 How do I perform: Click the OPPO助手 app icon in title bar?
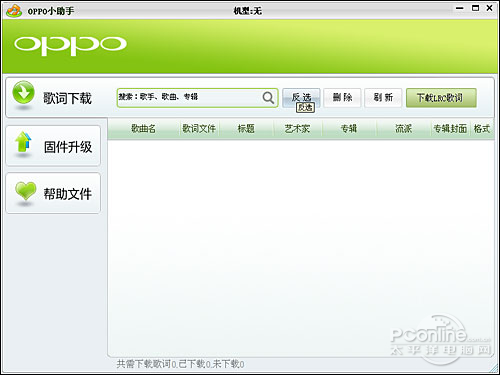[x=14, y=11]
